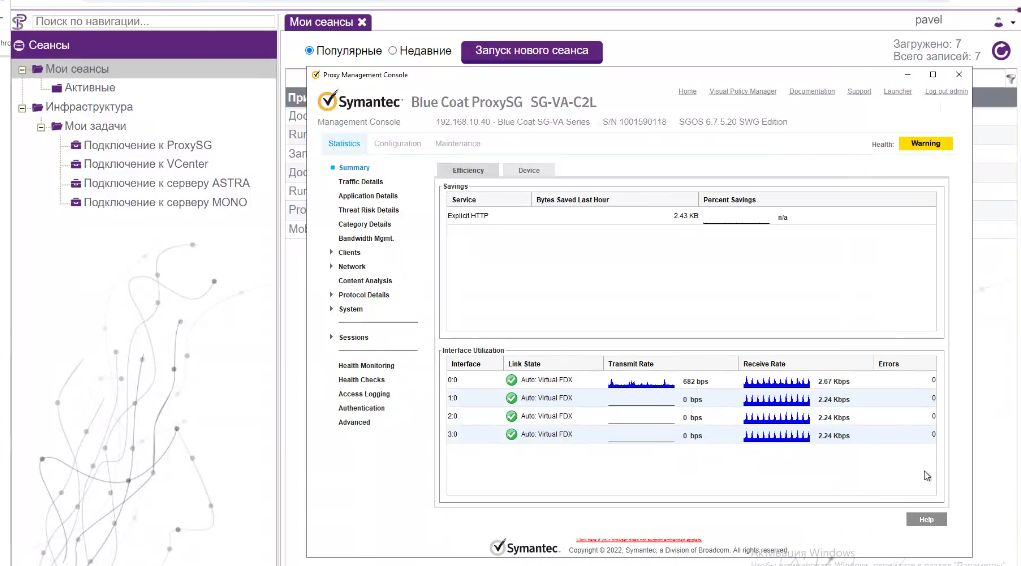Open the user profile icon next to pavel

[x=999, y=21]
